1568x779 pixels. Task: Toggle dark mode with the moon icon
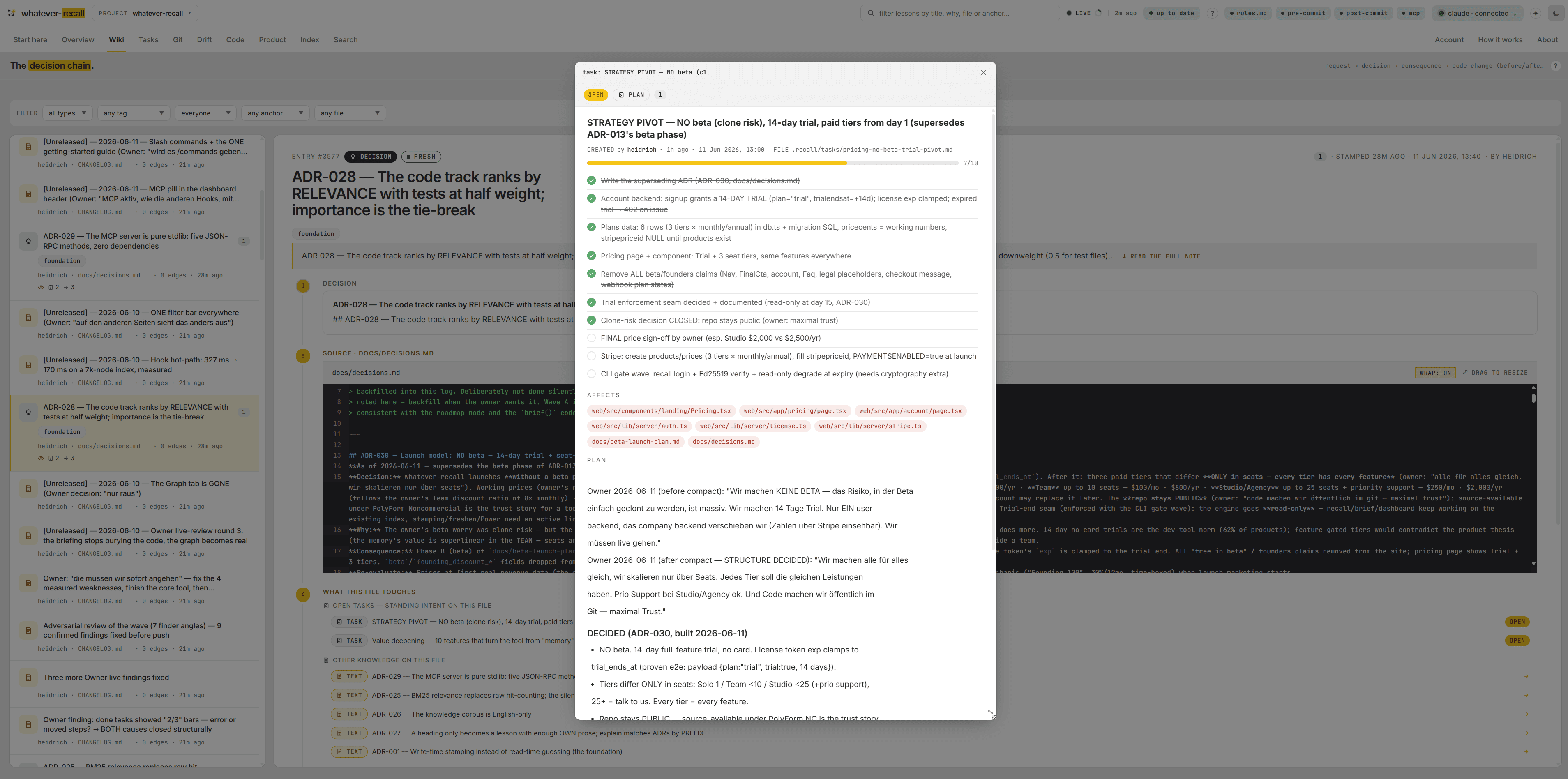tap(1556, 13)
